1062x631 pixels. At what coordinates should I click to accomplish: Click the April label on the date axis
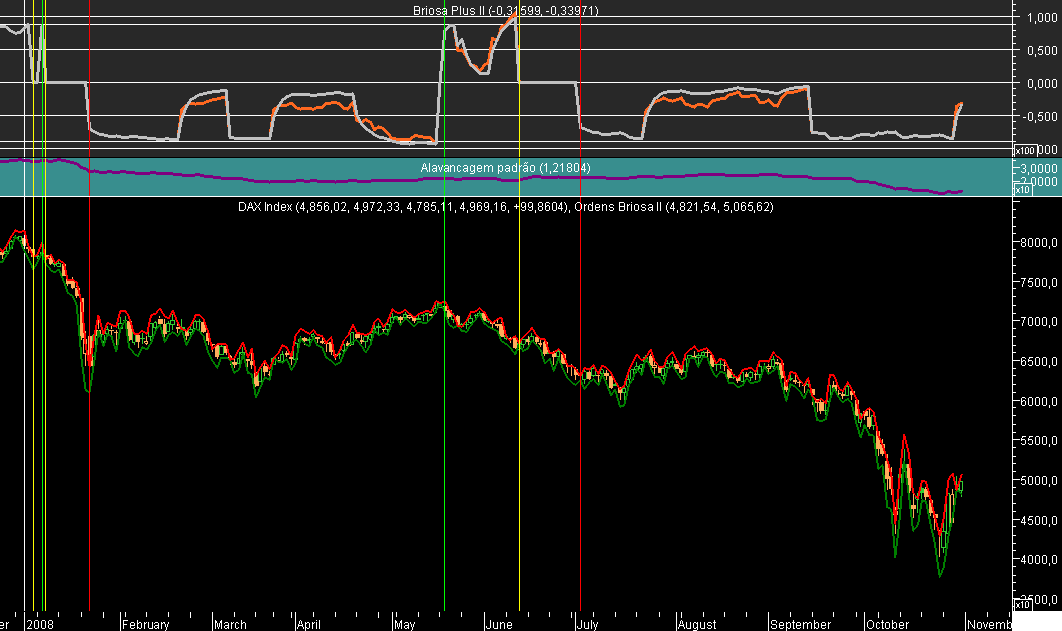coord(309,624)
